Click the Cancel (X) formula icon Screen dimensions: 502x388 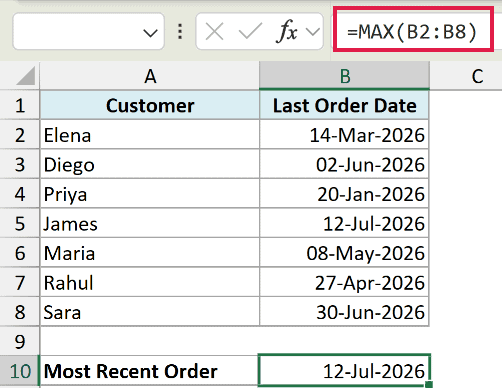(x=214, y=32)
